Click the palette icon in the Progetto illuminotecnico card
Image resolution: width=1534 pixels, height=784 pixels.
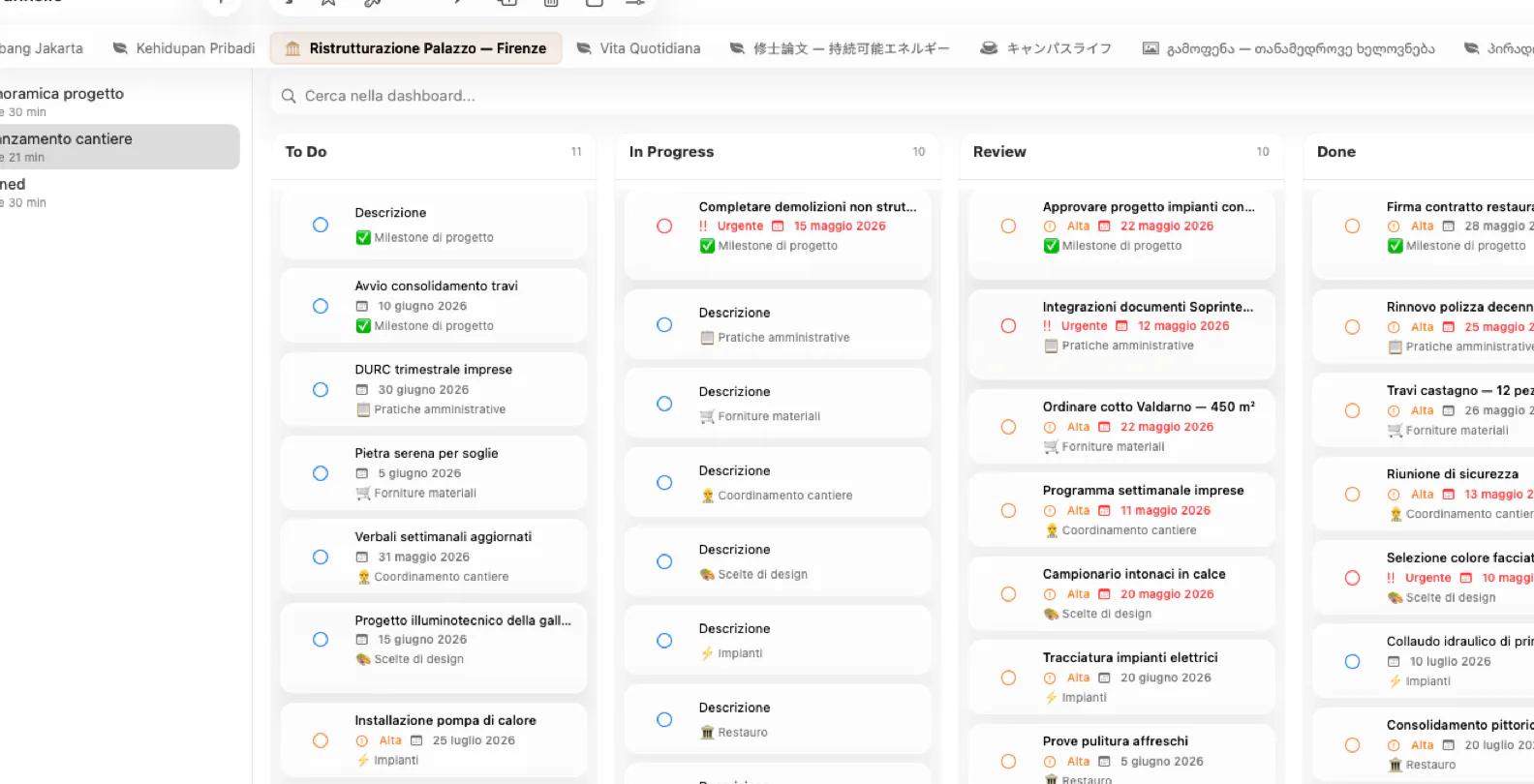coord(363,659)
